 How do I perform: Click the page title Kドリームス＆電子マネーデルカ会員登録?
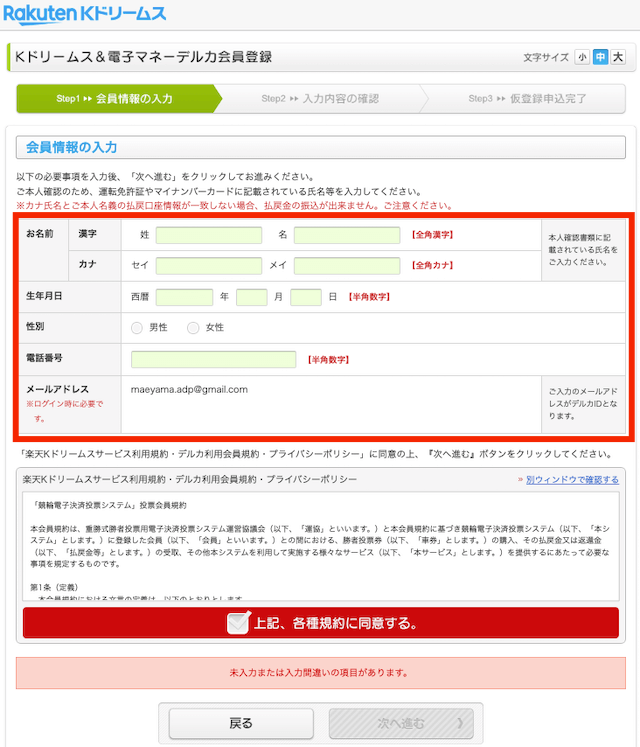coord(143,57)
